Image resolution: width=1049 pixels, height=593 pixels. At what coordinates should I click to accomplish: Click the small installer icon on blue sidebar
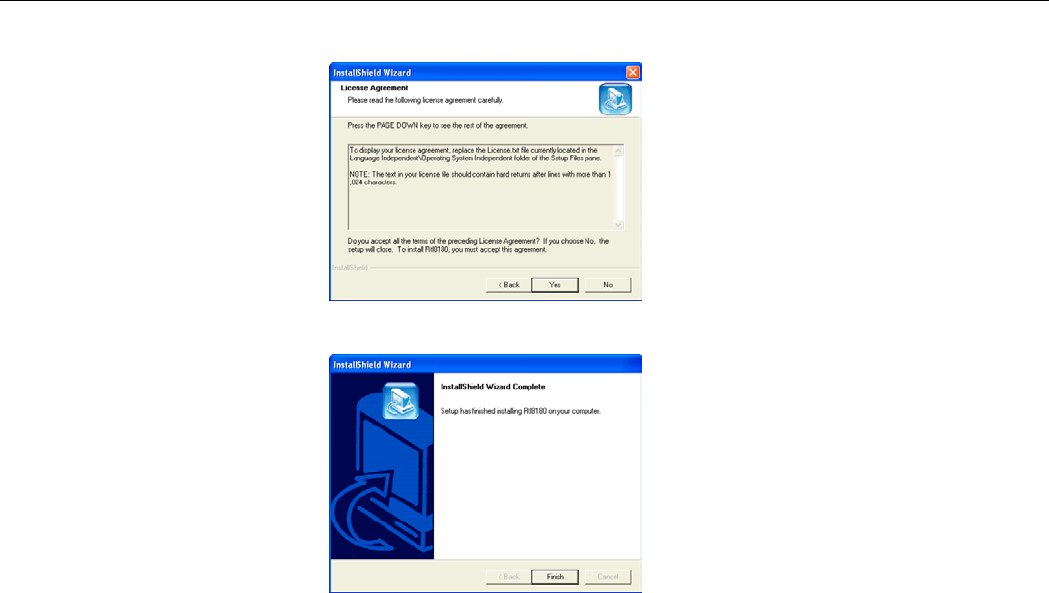[x=400, y=401]
